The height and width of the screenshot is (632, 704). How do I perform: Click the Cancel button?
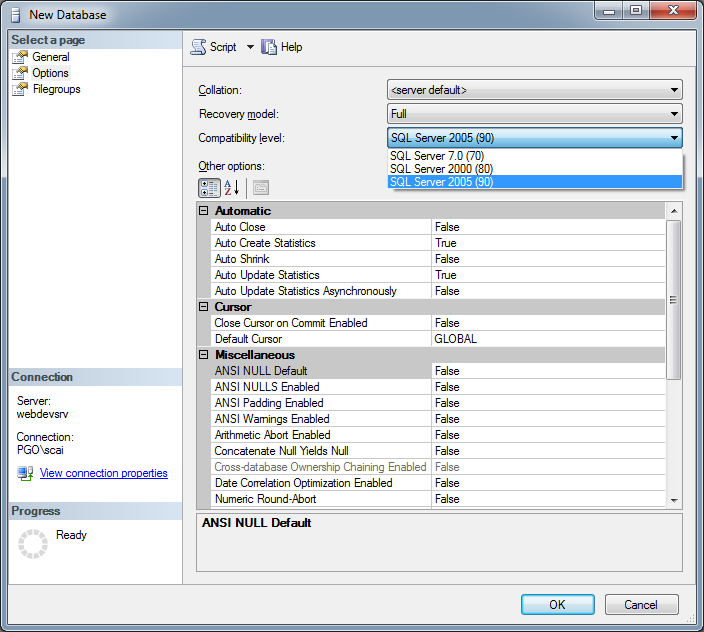click(x=641, y=605)
